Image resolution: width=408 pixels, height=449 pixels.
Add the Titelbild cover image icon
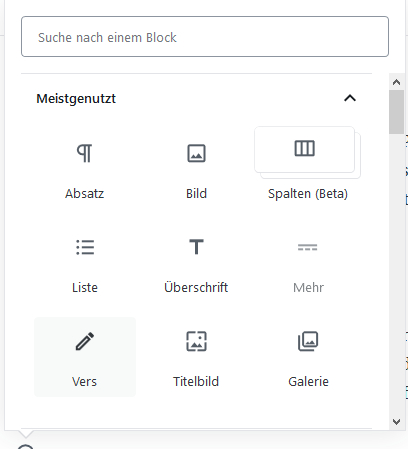(196, 341)
